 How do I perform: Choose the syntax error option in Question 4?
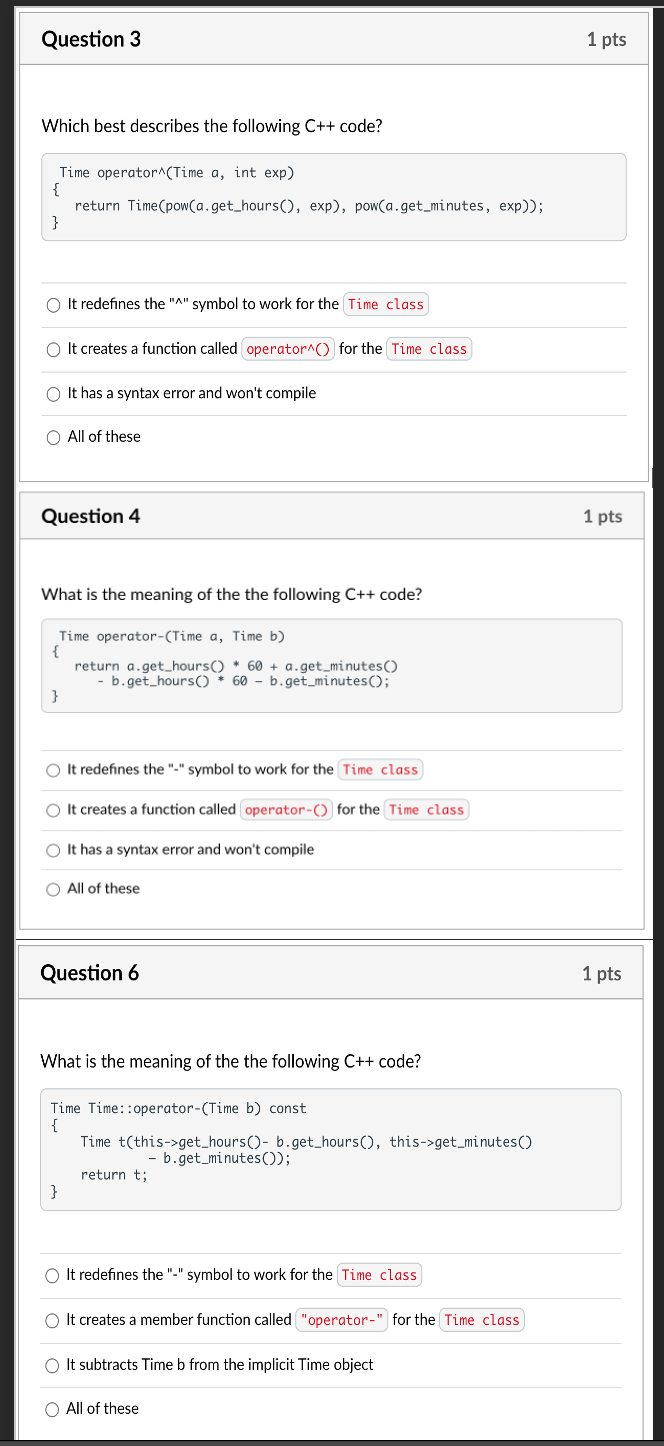click(x=52, y=849)
